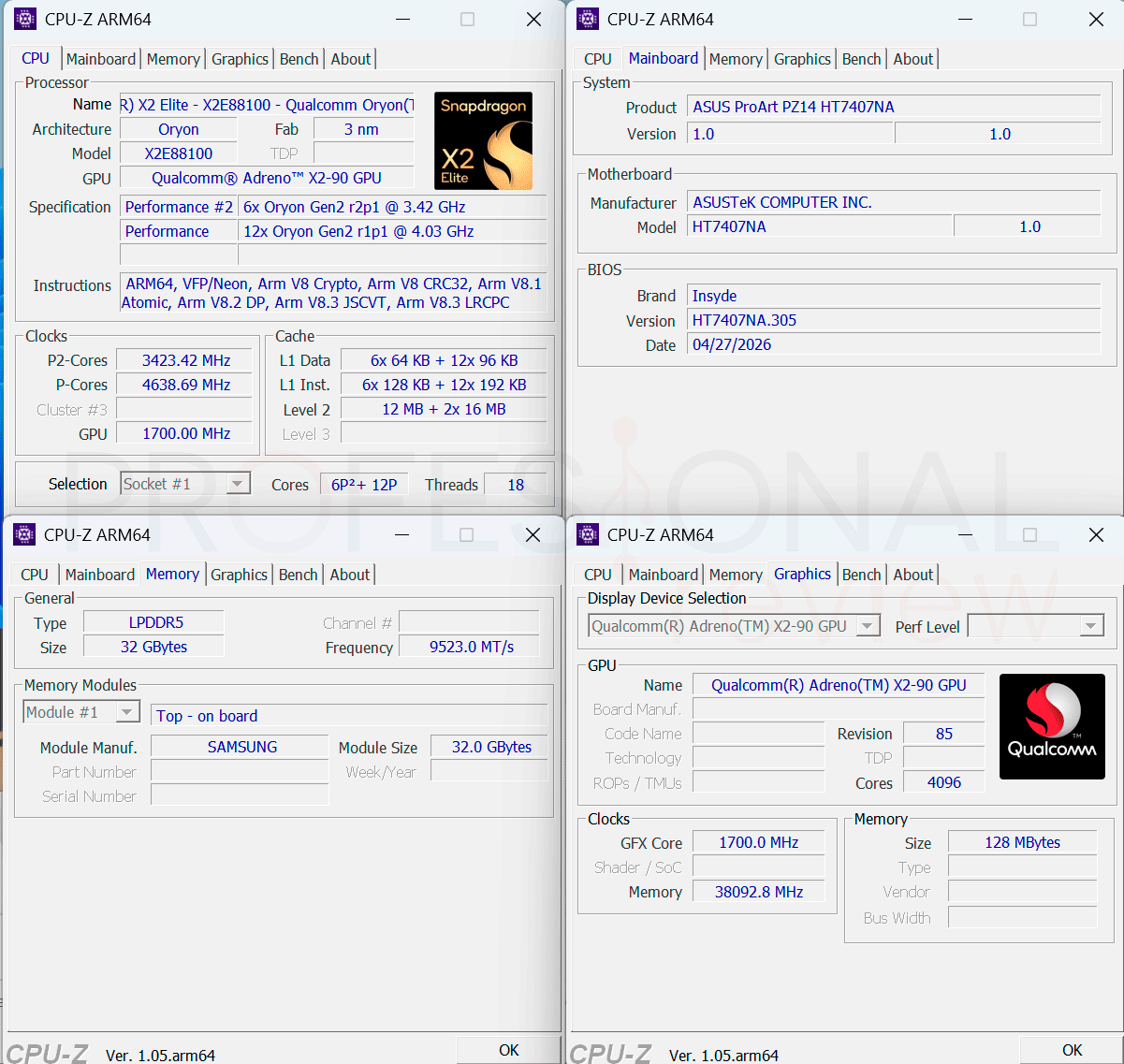Switch to CPU tab in the Memory-active window

pyautogui.click(x=35, y=575)
